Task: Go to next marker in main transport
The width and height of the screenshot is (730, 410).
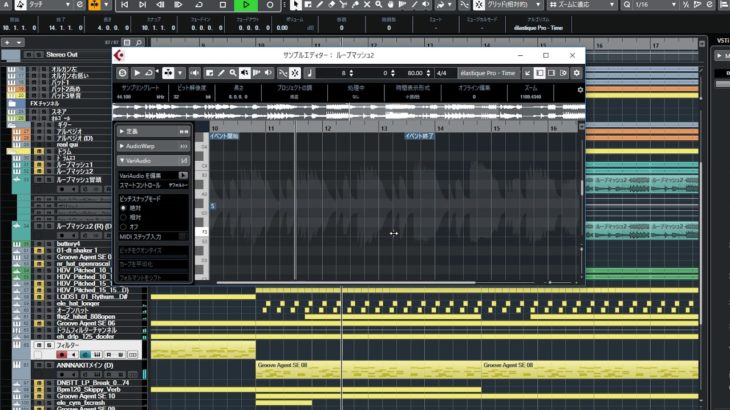Action: [142, 5]
